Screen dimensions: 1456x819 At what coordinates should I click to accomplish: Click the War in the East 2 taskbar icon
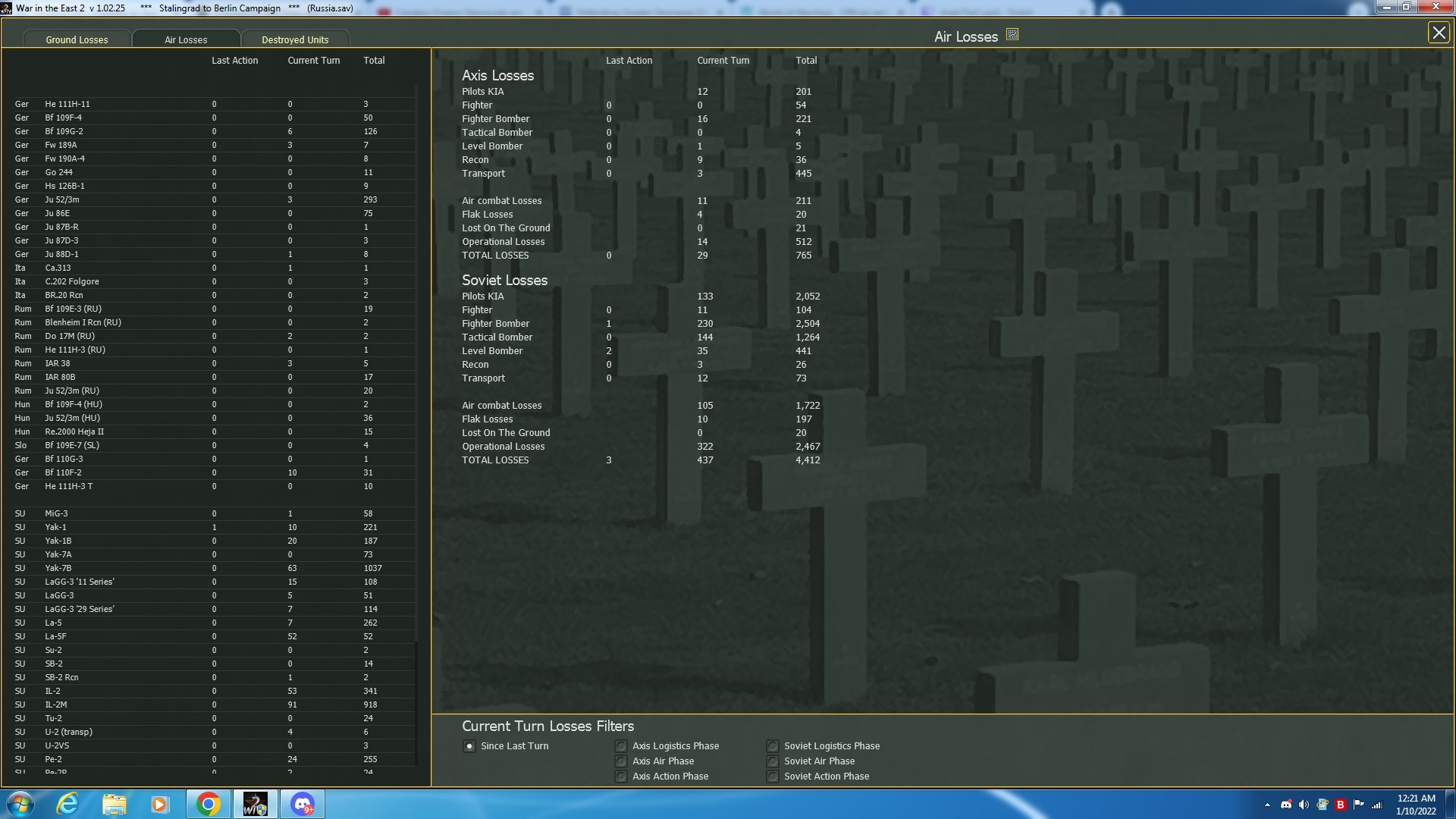[255, 804]
